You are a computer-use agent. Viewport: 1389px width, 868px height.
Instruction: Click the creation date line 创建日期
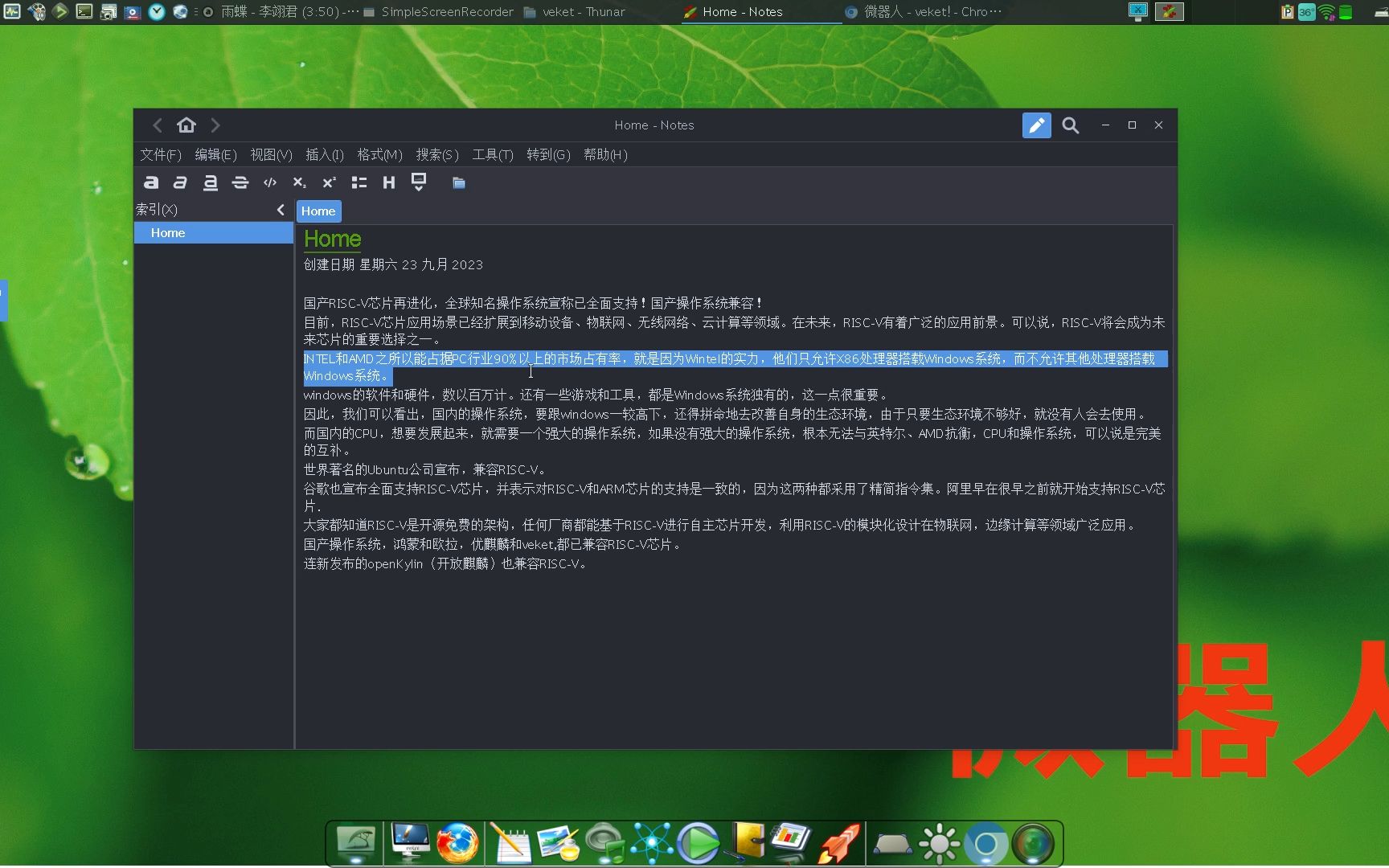pyautogui.click(x=393, y=264)
